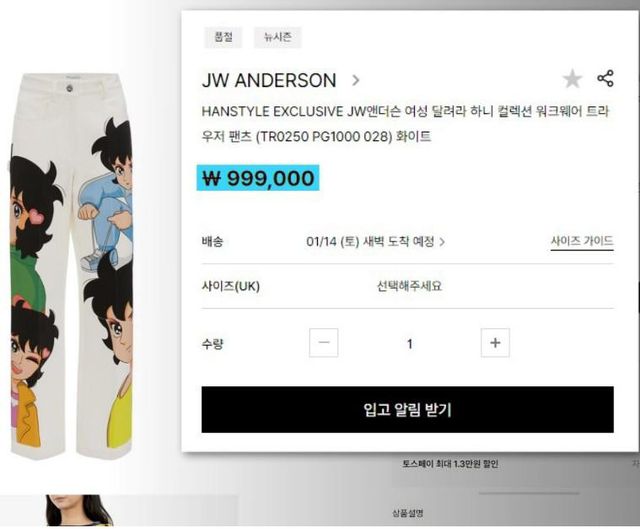Click the highlighted ₩ 999,000 price
640x529 pixels.
(x=258, y=178)
